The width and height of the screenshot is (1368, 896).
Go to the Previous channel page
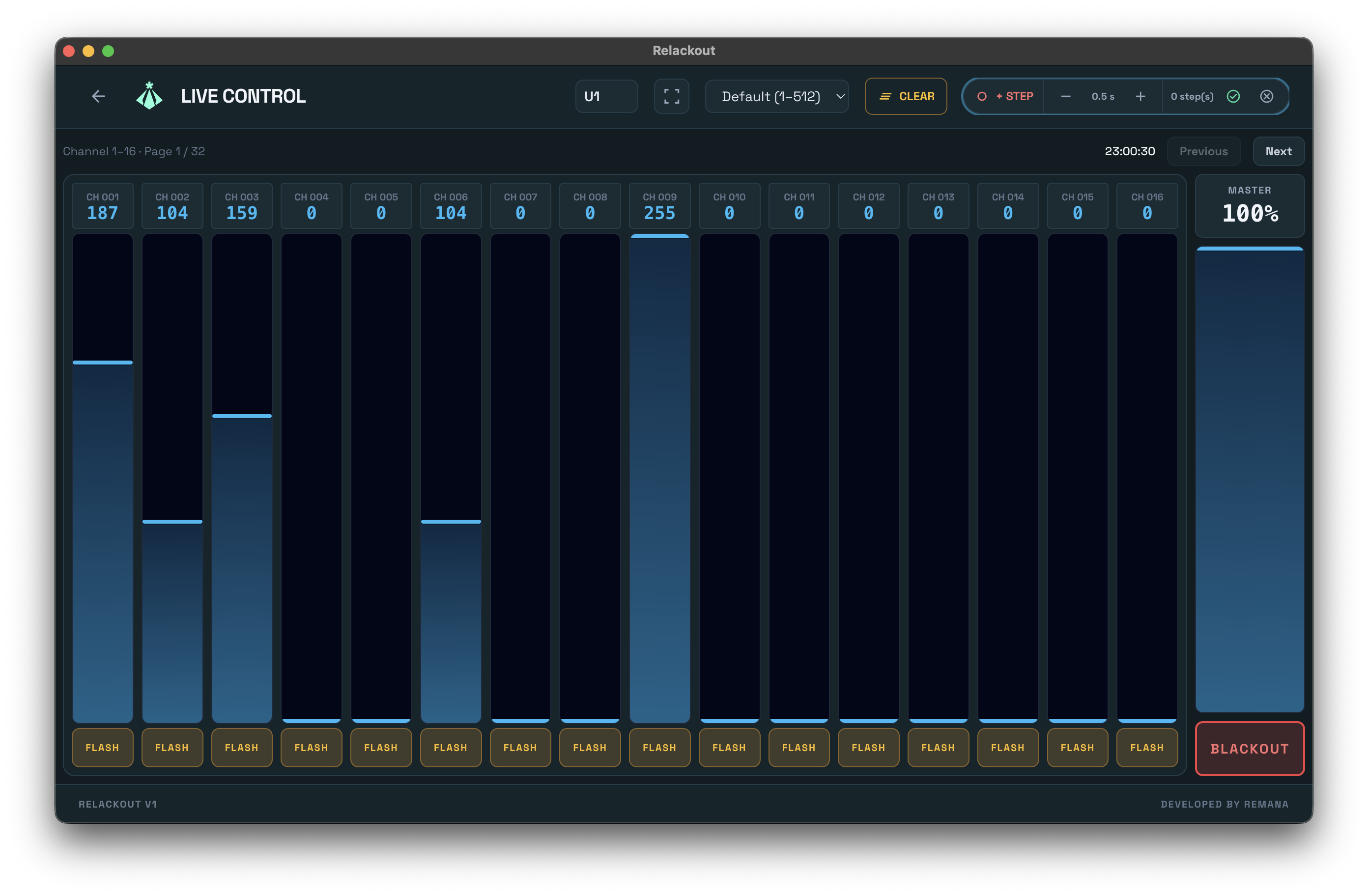point(1203,151)
